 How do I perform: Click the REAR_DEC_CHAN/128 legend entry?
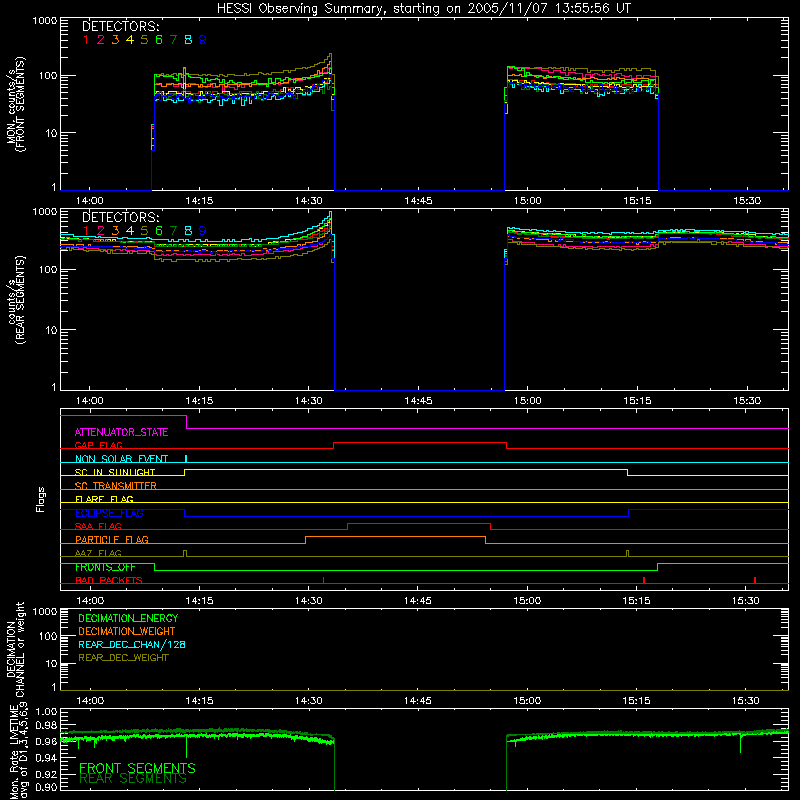[x=132, y=644]
